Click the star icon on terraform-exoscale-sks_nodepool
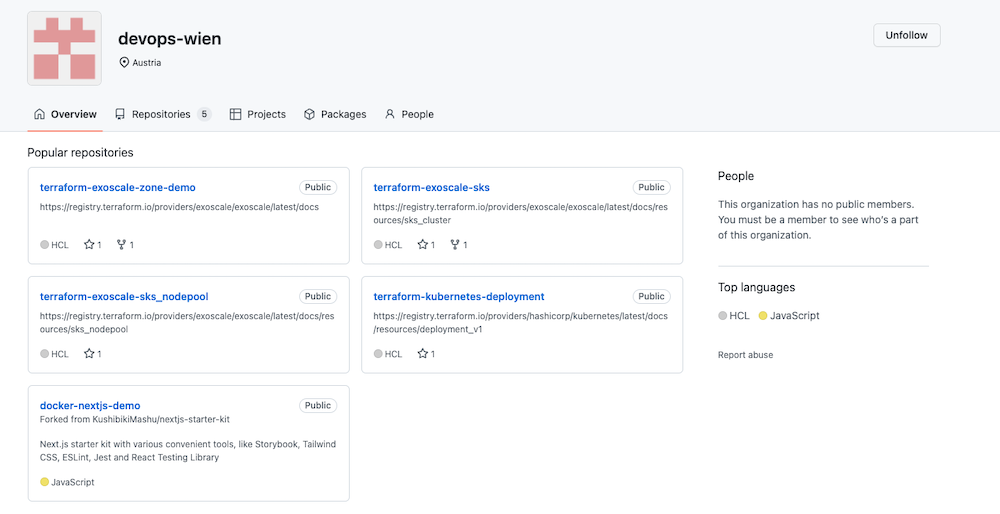Image resolution: width=1000 pixels, height=514 pixels. click(x=89, y=353)
